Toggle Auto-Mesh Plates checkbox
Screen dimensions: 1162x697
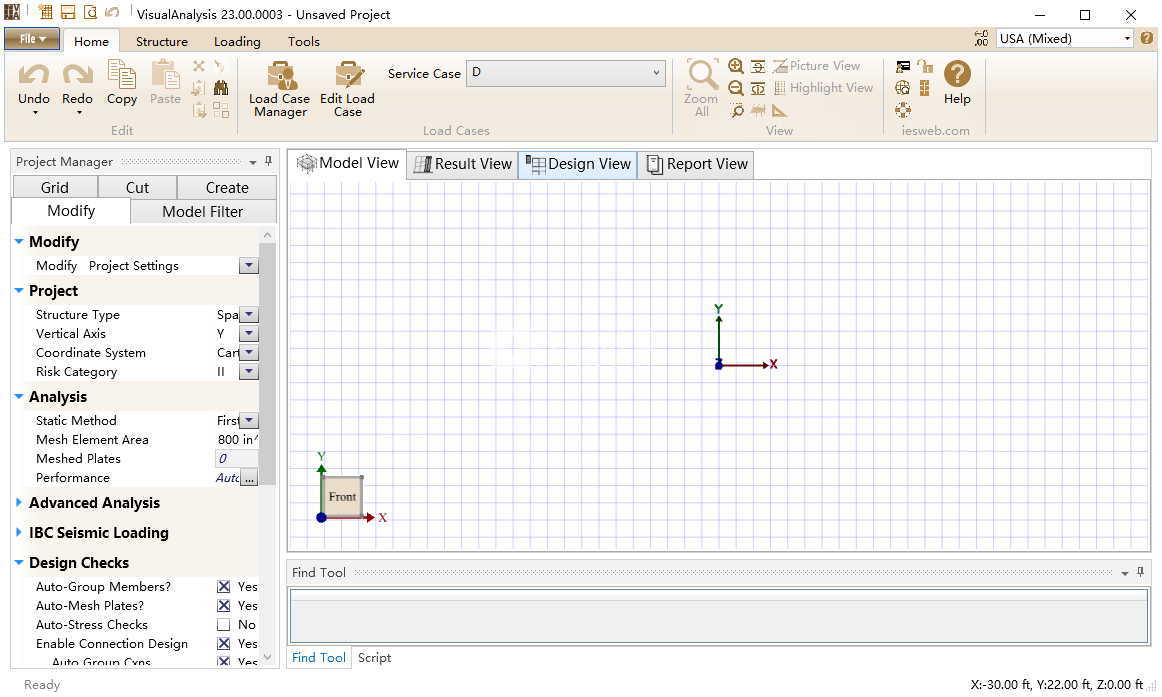pos(224,606)
